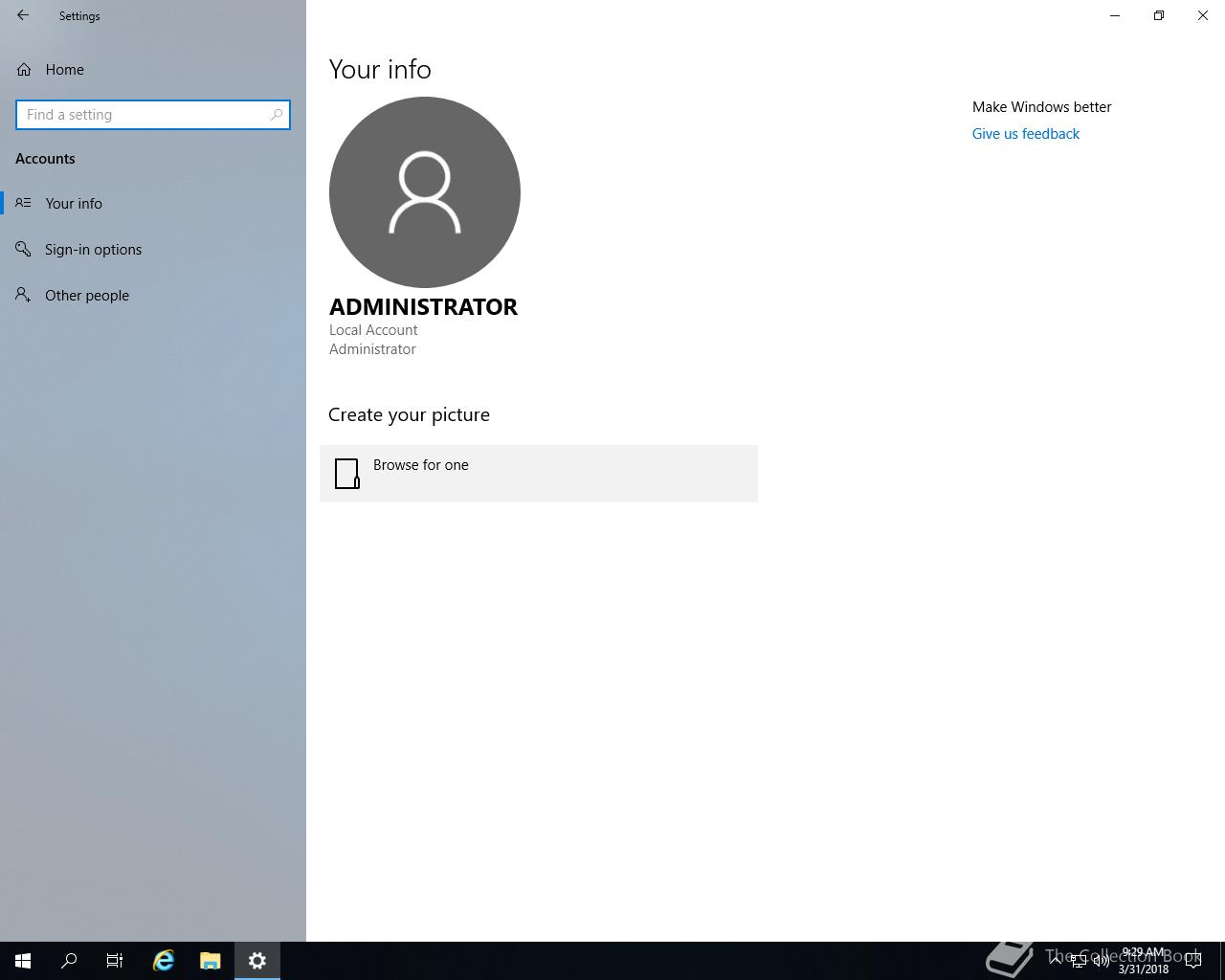Click the Give us feedback link

tap(1026, 134)
